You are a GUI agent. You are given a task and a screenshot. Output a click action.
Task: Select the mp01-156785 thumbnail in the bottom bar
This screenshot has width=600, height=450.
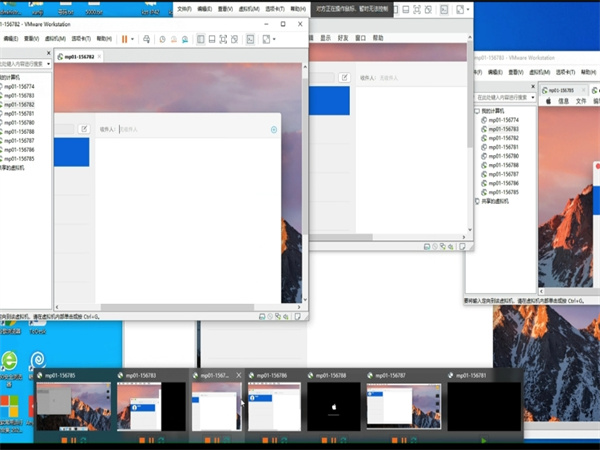coord(75,406)
